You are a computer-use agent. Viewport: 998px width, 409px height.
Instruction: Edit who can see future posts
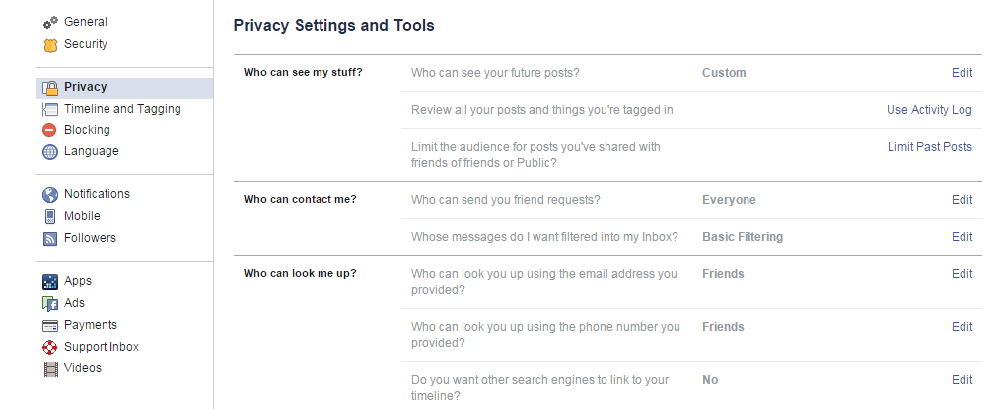(962, 73)
